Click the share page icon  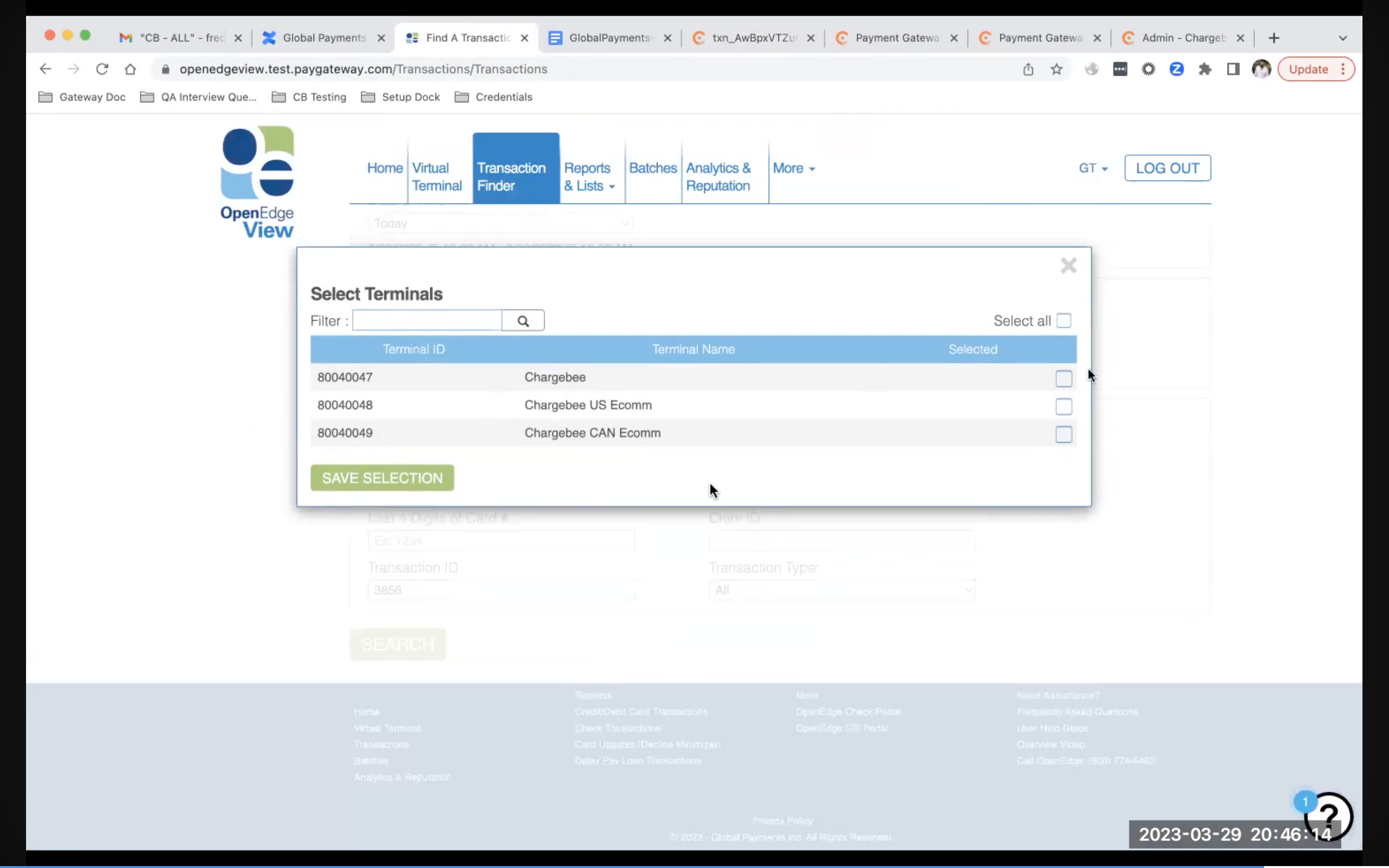pos(1028,69)
